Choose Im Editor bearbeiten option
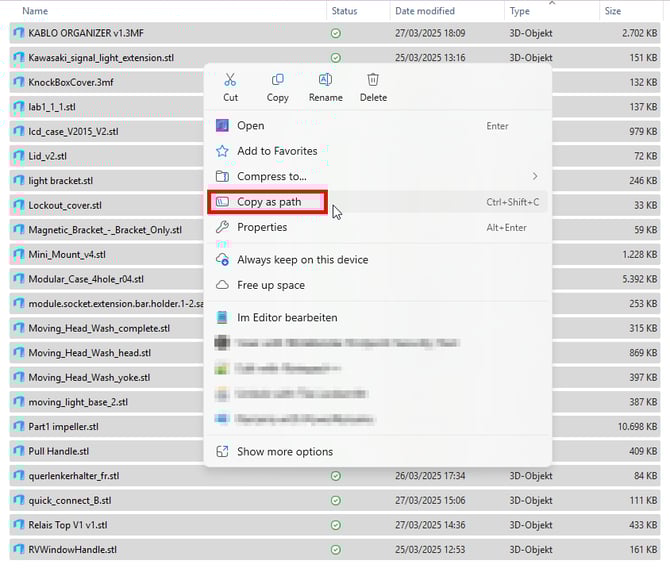 point(287,318)
